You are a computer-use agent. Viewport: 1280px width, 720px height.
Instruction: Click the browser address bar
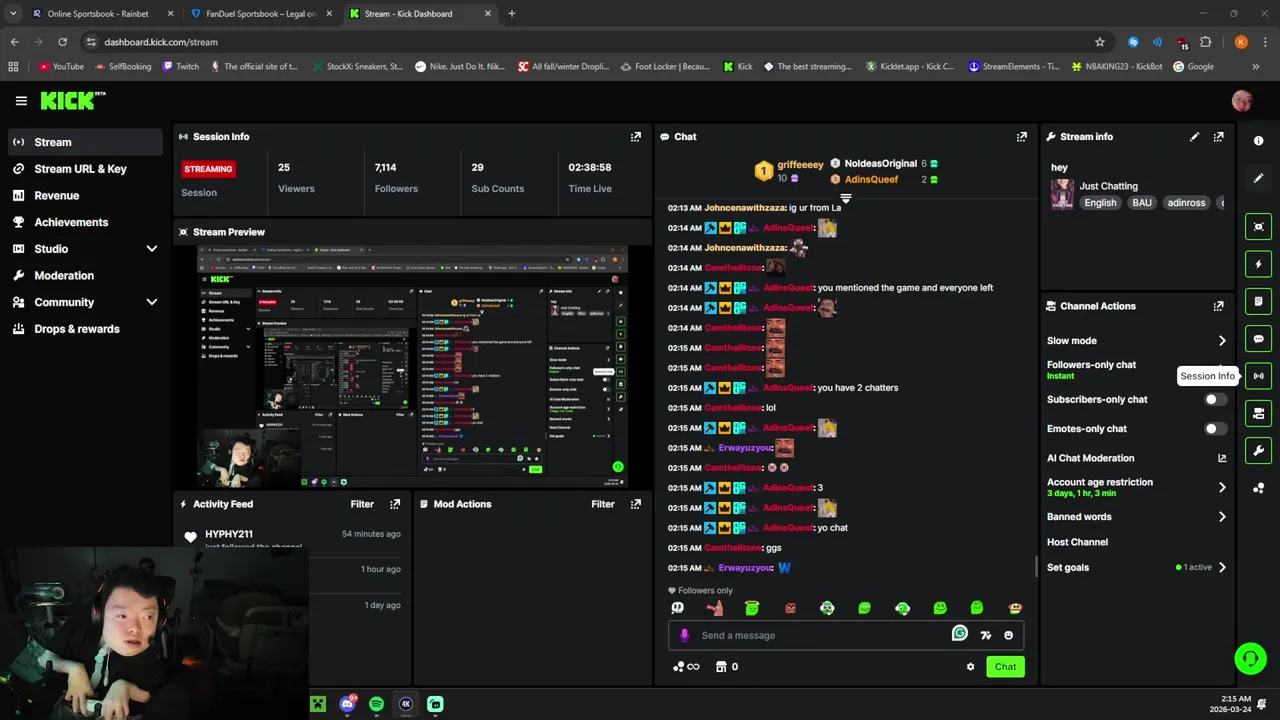tap(590, 42)
